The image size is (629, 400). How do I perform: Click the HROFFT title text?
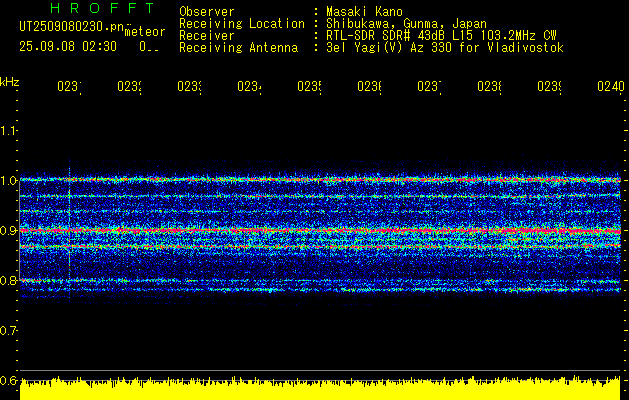coord(102,8)
